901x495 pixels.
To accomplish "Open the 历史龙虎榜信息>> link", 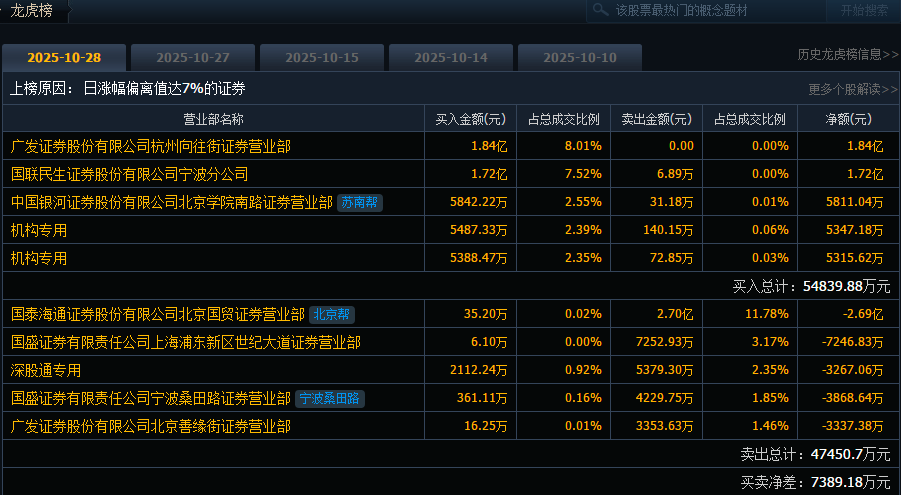I will click(847, 55).
